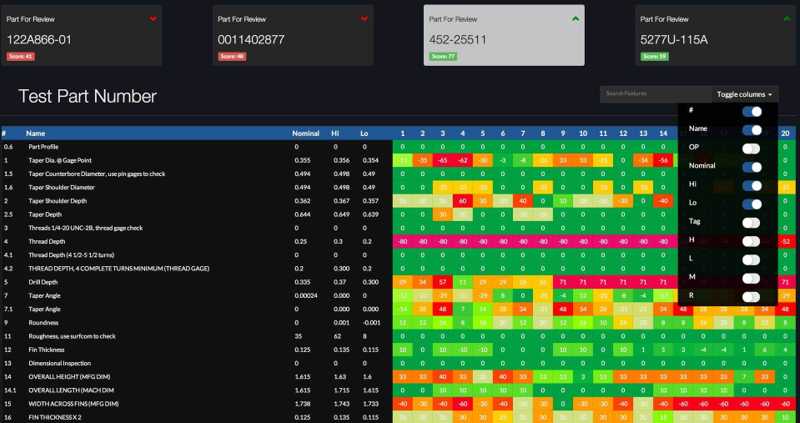Sort by the Lo column header
800x423 pixels.
(x=364, y=134)
